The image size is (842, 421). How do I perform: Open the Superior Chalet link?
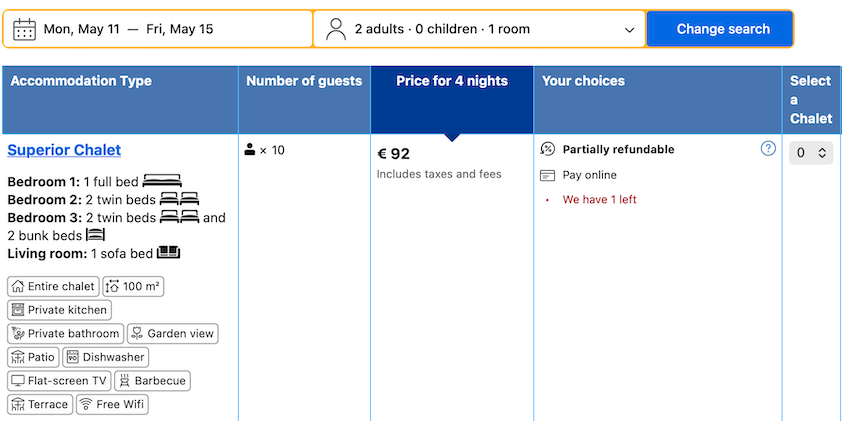(64, 150)
